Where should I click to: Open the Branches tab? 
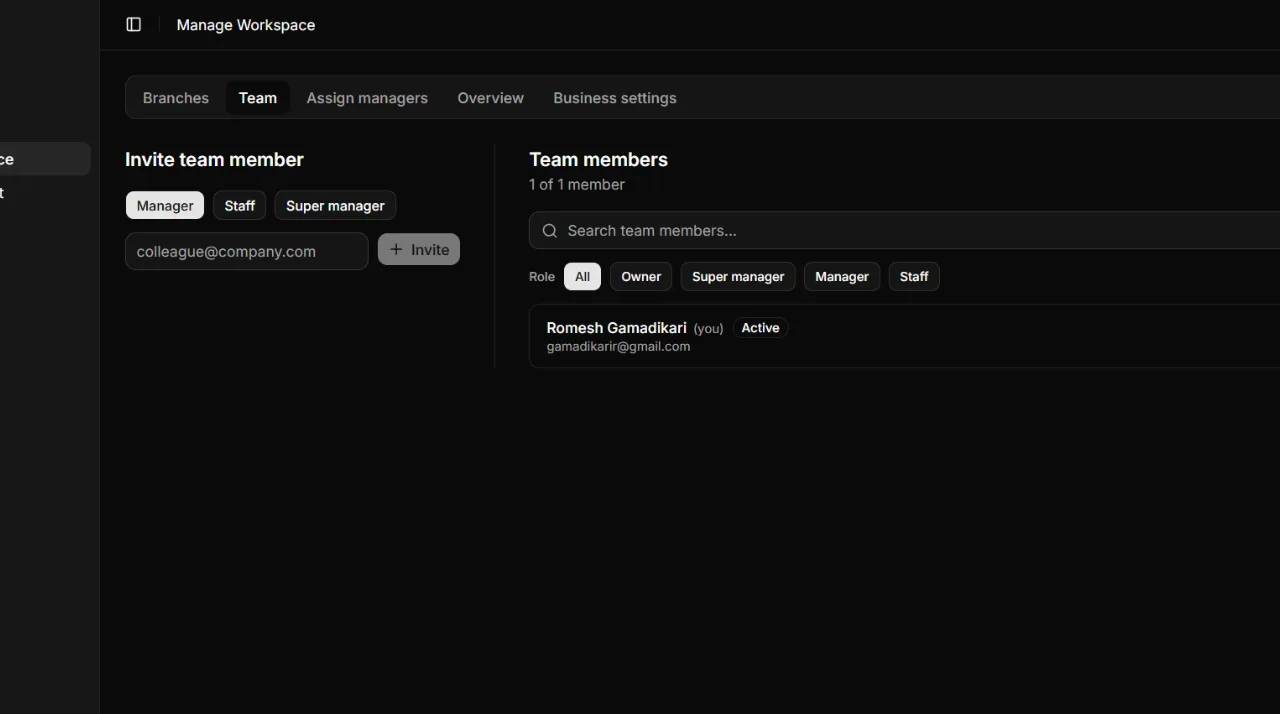(x=176, y=98)
